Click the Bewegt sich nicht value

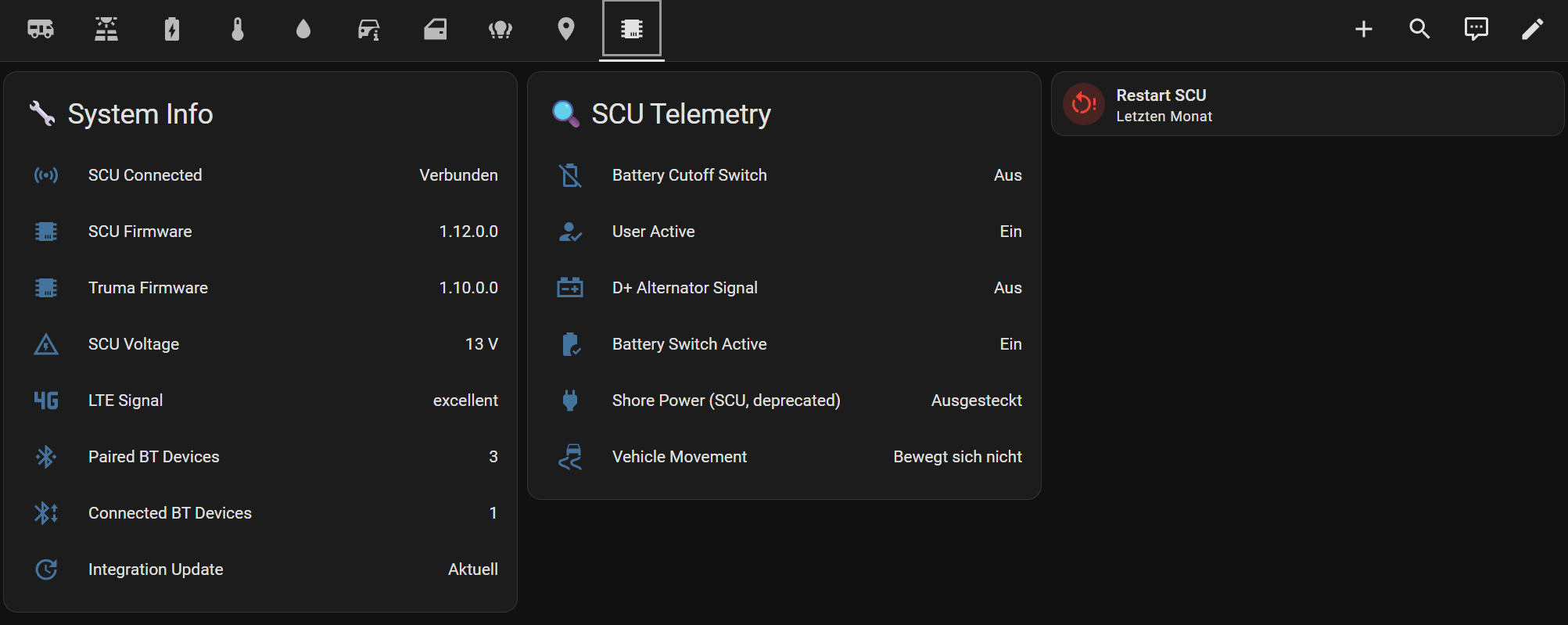[958, 457]
